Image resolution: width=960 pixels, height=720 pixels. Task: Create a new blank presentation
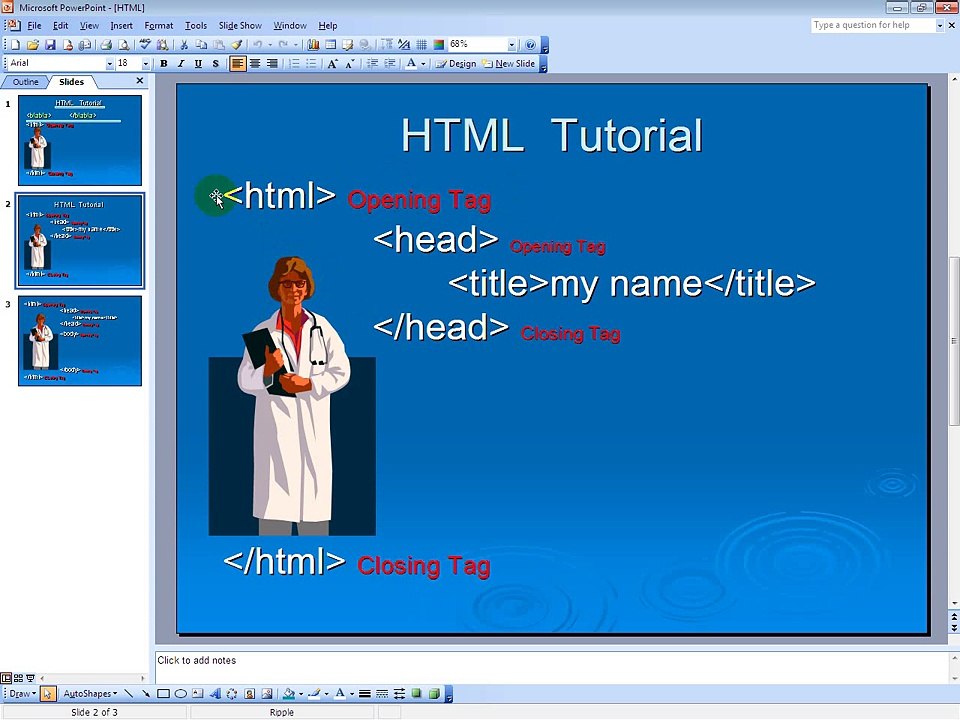point(15,45)
